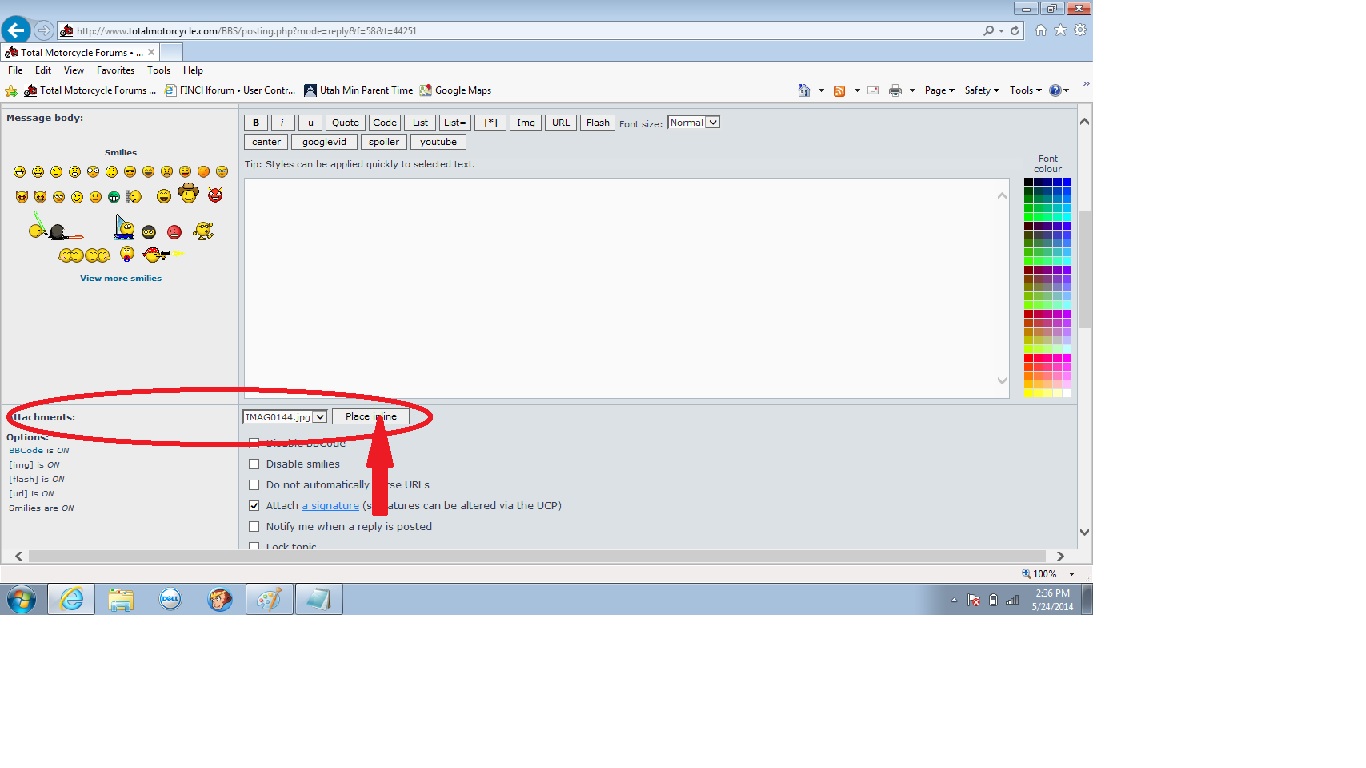Insert the red devil smiley
Viewport: 1366px width, 768px height.
[215, 195]
